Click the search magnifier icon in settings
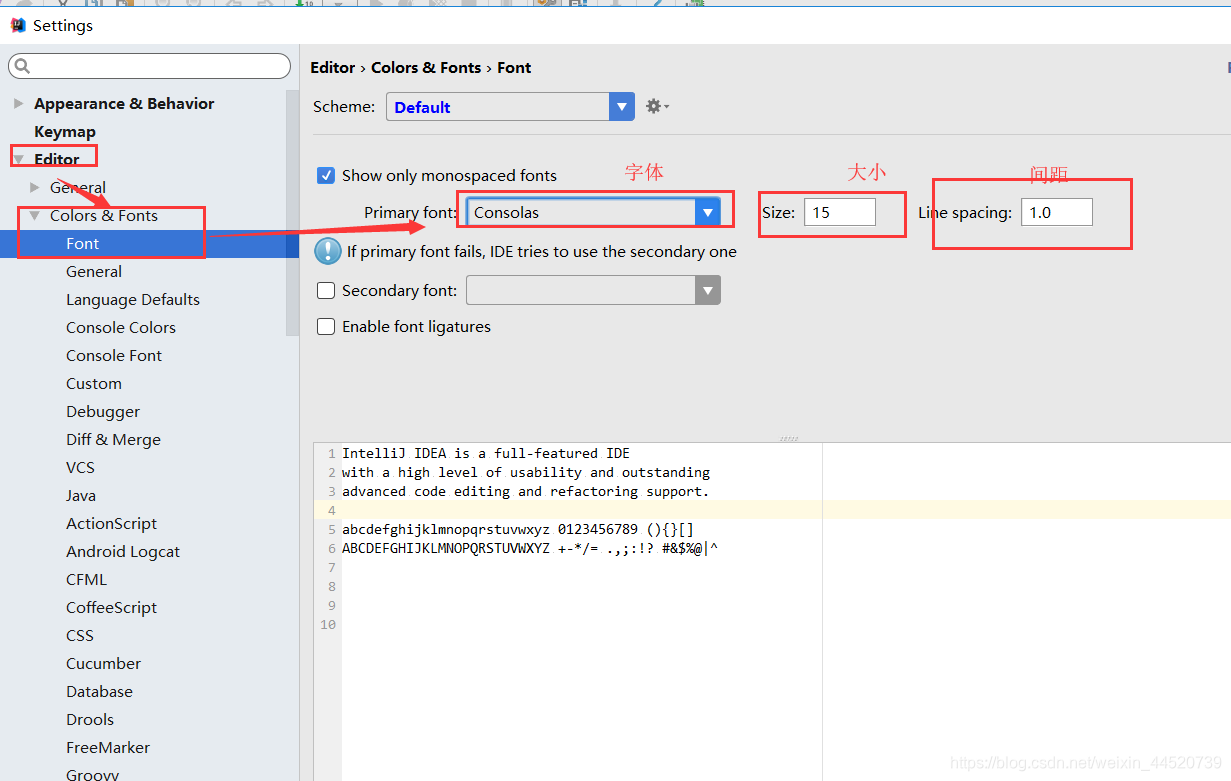 click(x=22, y=67)
